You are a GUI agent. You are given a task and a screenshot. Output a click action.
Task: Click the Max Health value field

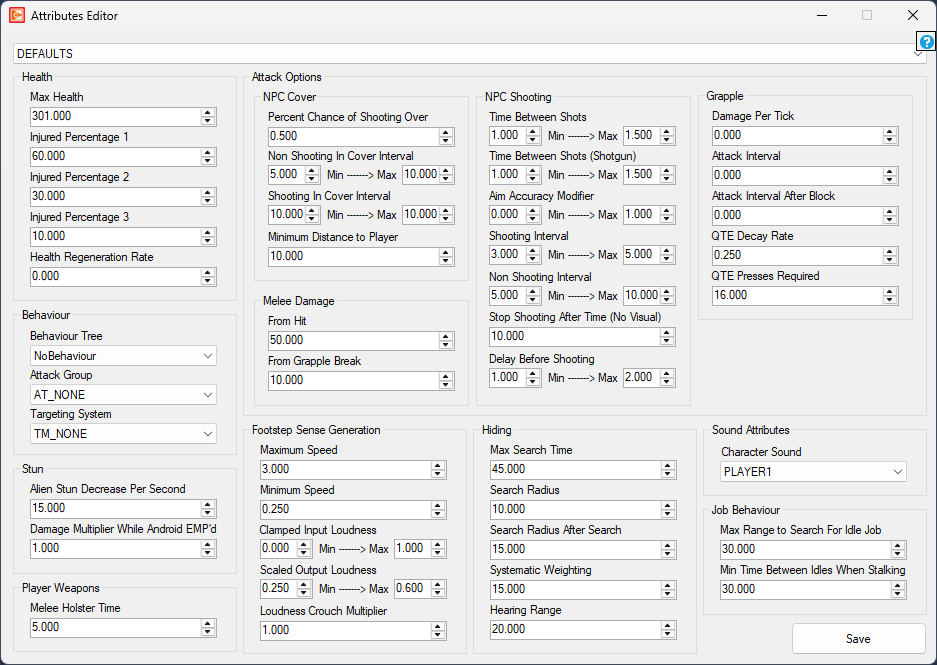click(113, 117)
